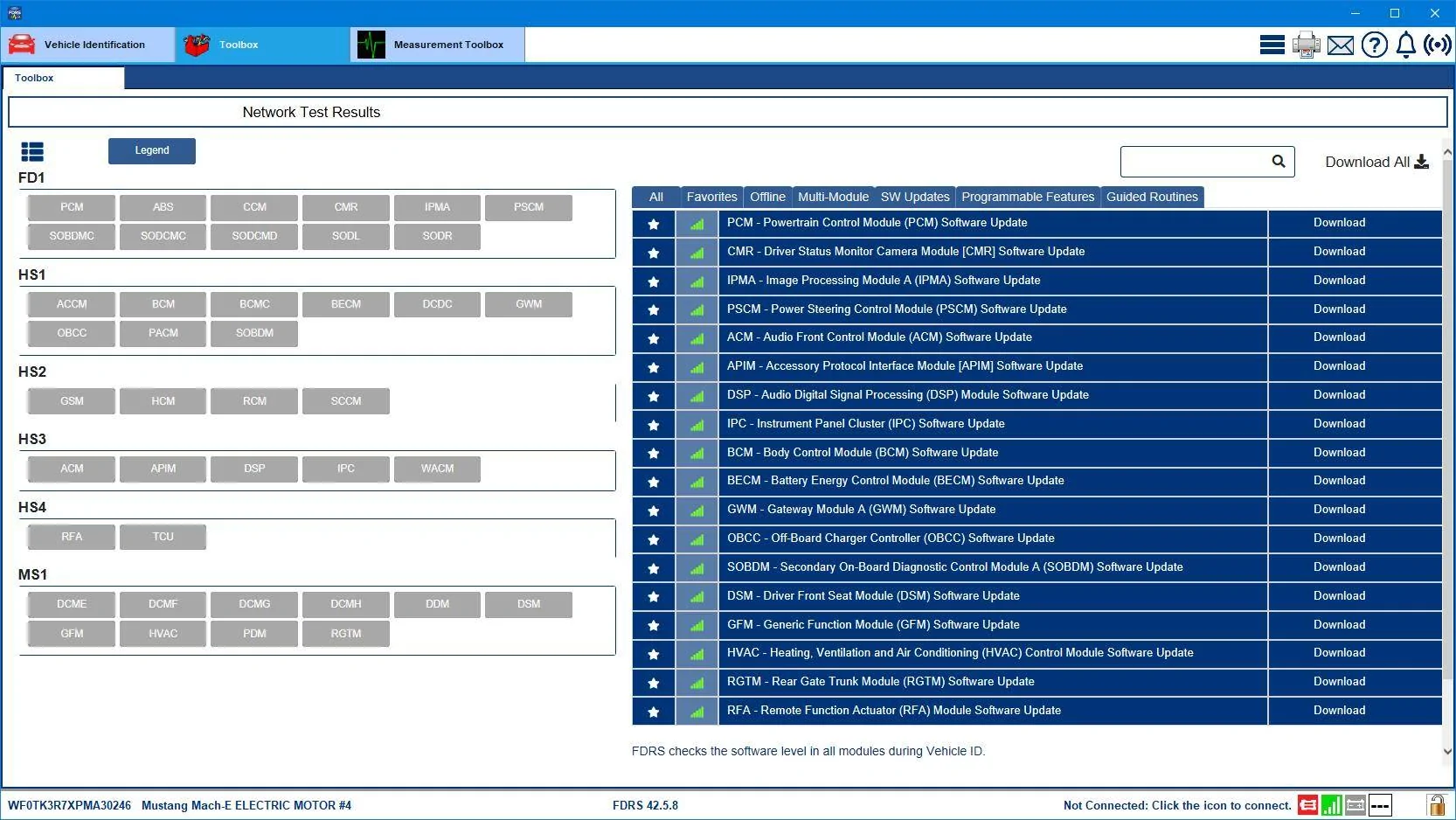This screenshot has width=1456, height=820.
Task: Select the TCU module in HS4 network
Action: pos(163,537)
